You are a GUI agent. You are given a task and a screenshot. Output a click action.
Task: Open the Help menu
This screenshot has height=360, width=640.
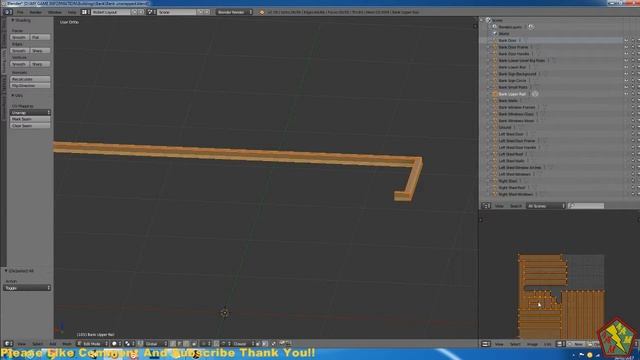72,12
